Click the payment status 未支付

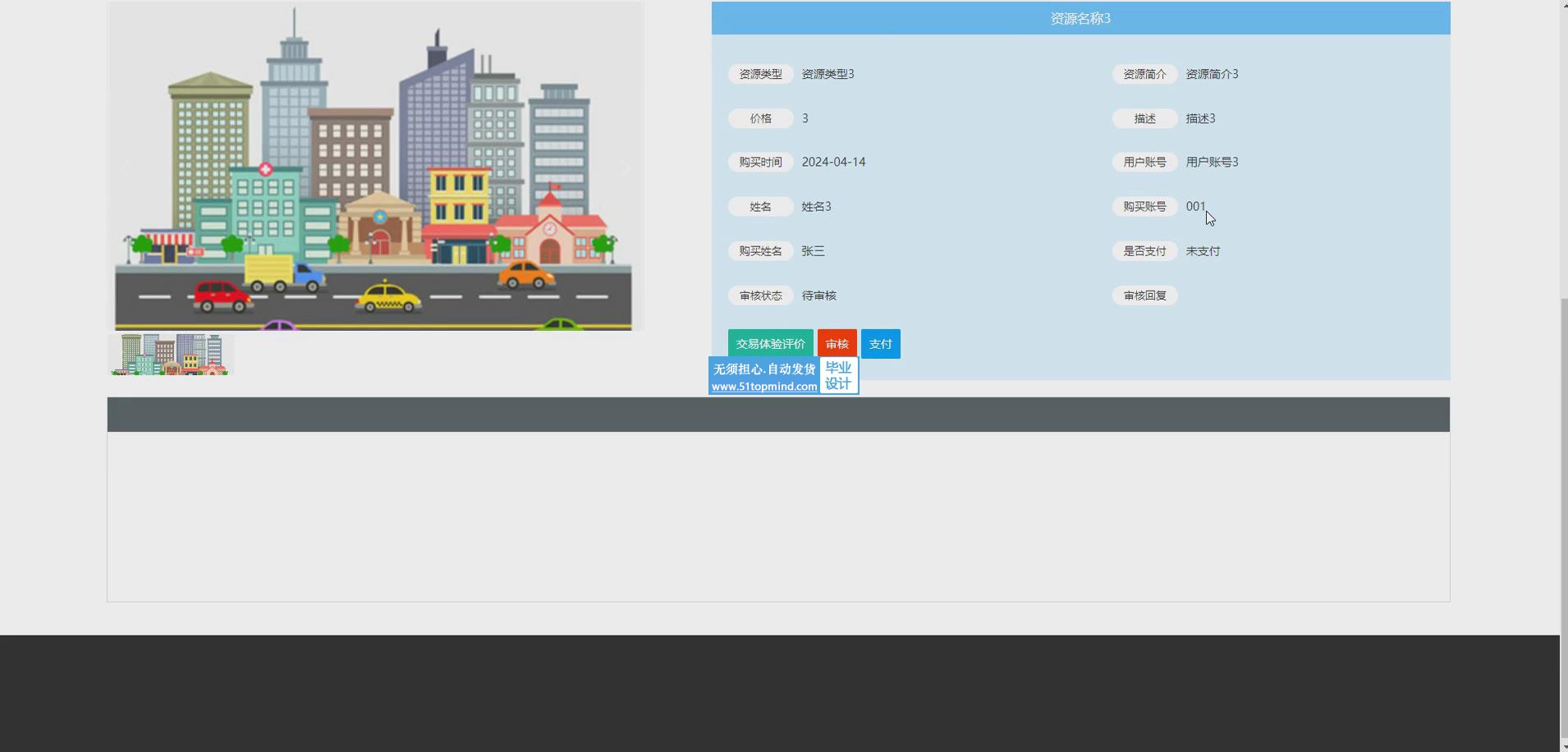pyautogui.click(x=1203, y=250)
